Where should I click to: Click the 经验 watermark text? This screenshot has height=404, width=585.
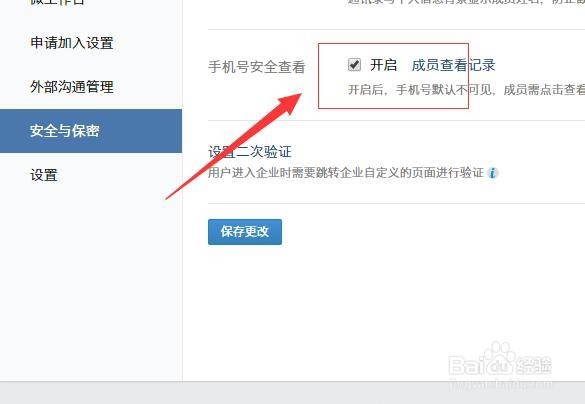tap(534, 365)
